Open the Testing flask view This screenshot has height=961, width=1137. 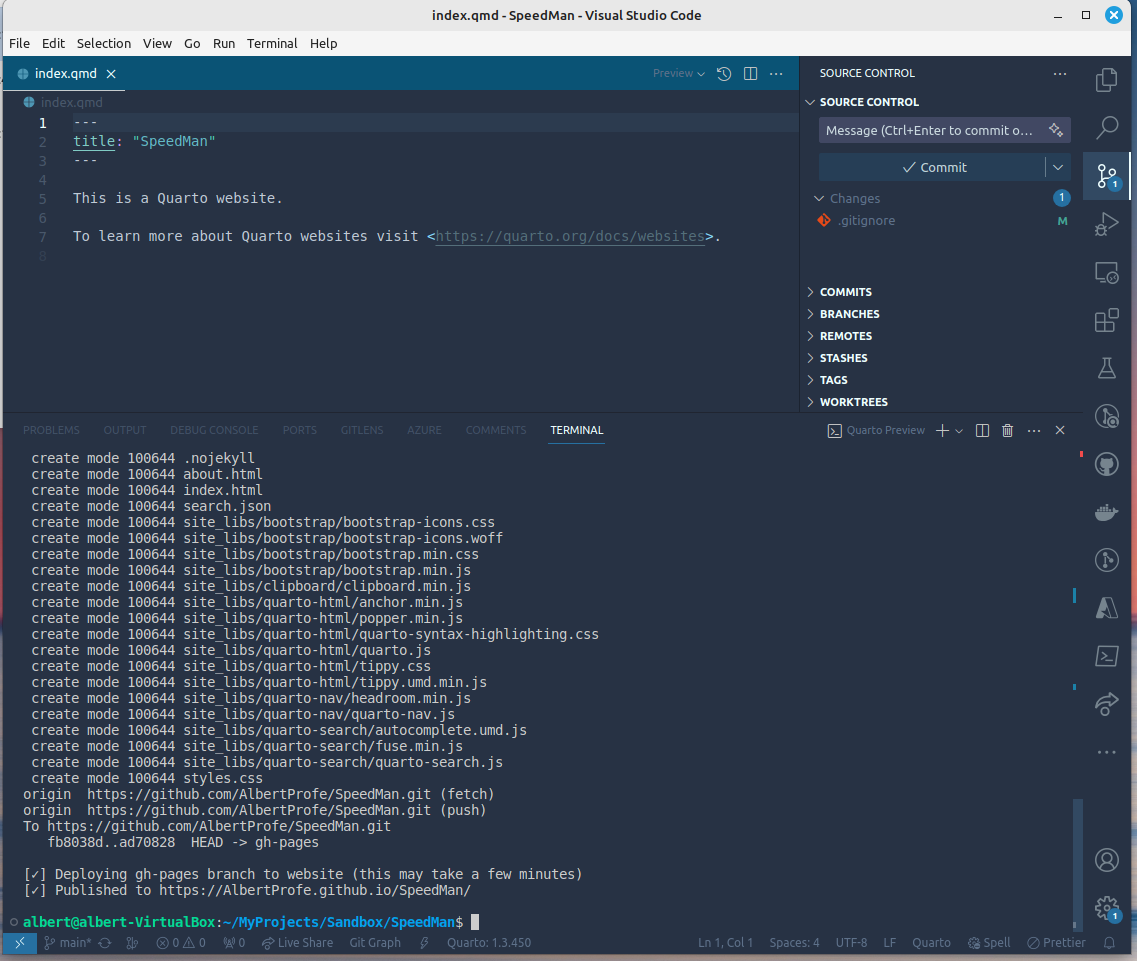(1107, 368)
